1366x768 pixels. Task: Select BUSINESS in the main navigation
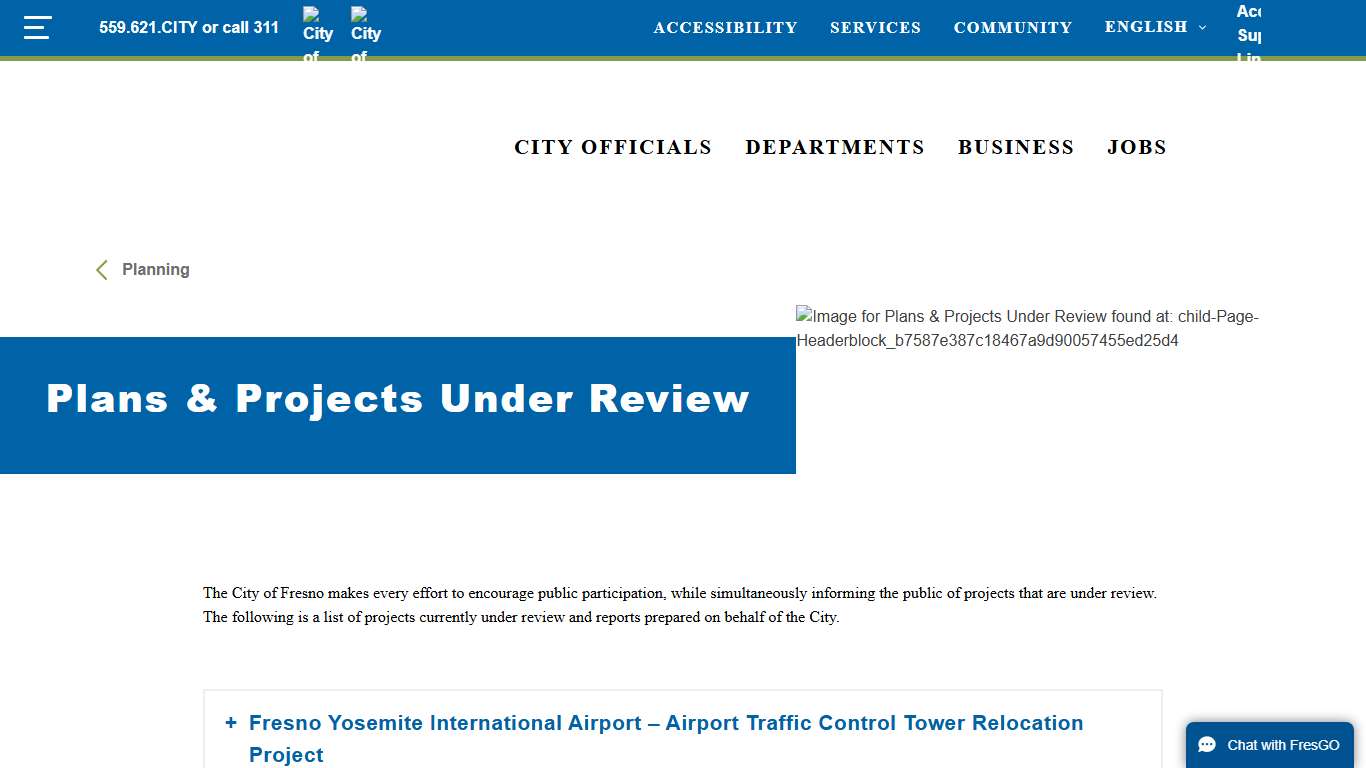pyautogui.click(x=1016, y=147)
